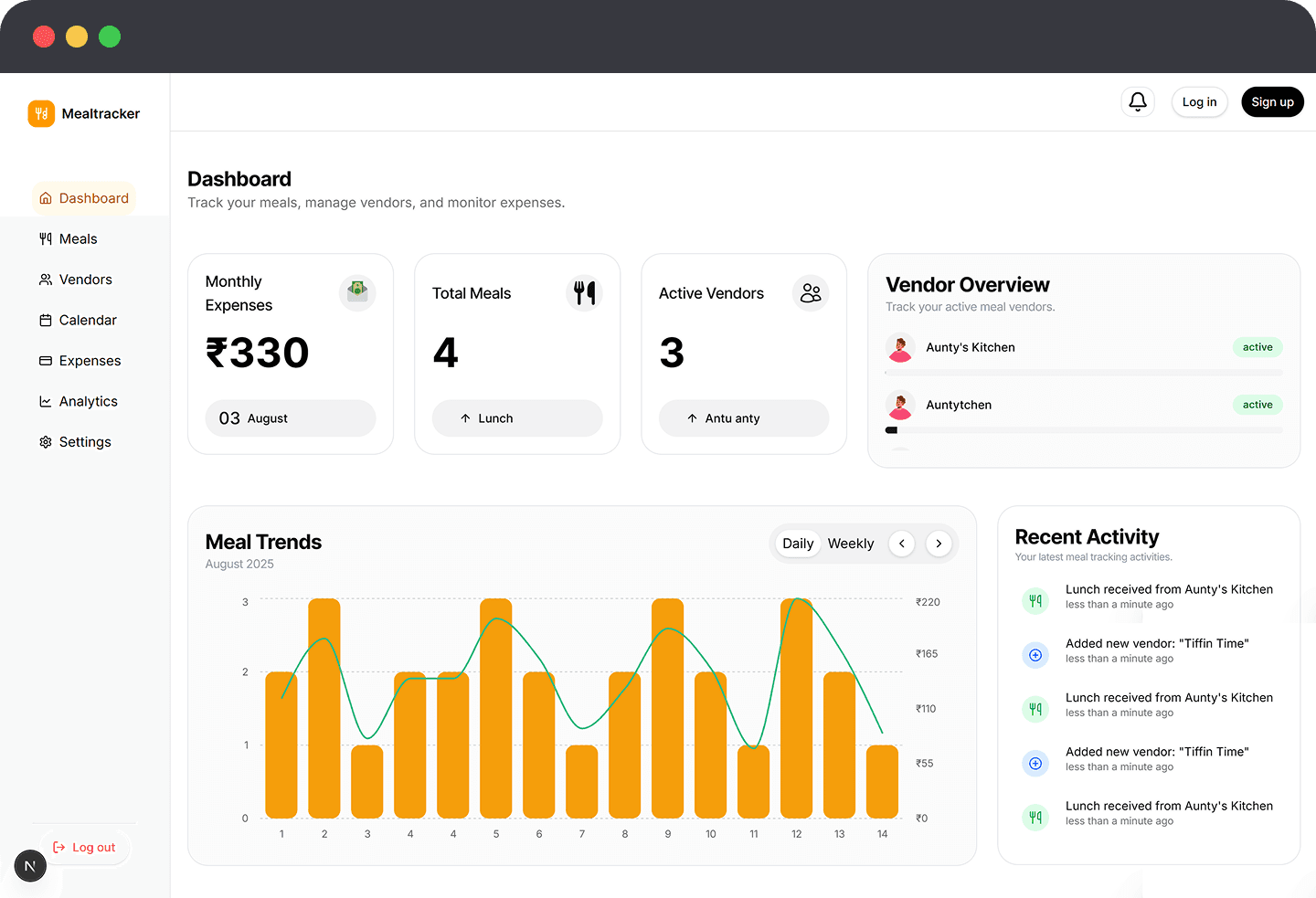1316x898 pixels.
Task: Switch meal trends to Weekly view
Action: 850,543
